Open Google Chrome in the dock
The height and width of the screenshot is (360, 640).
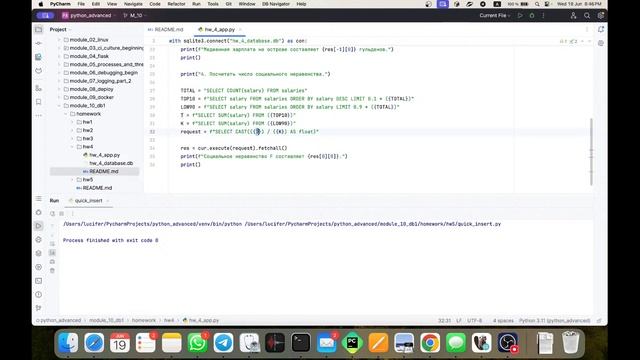[x=430, y=343]
